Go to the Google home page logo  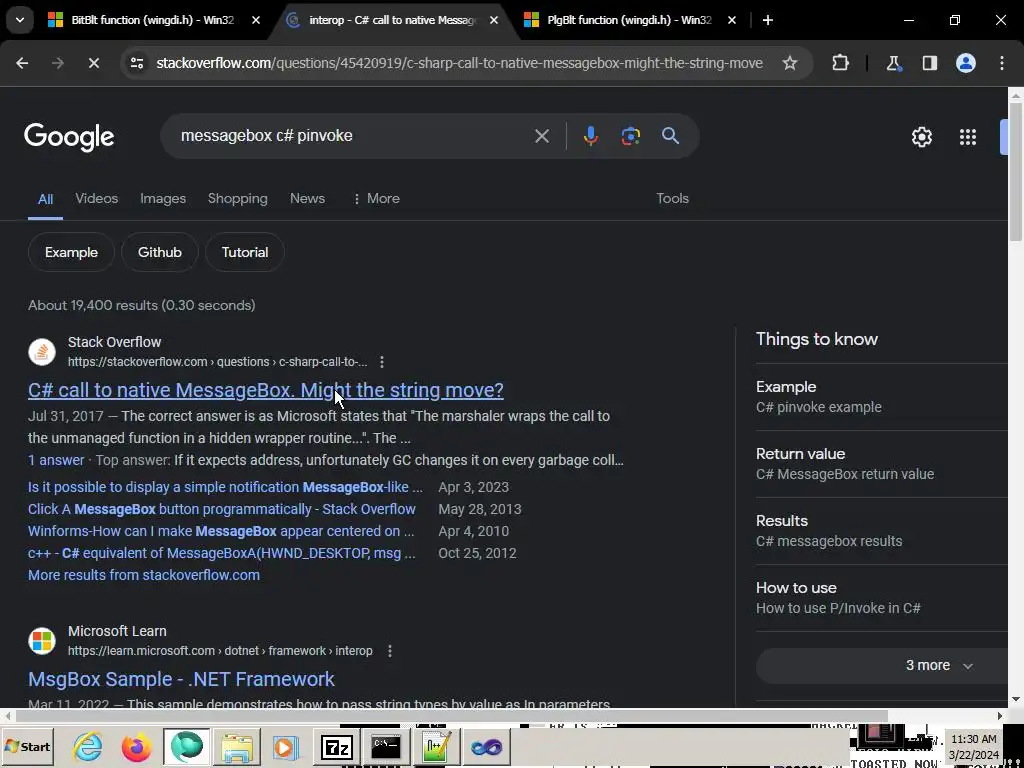point(69,137)
